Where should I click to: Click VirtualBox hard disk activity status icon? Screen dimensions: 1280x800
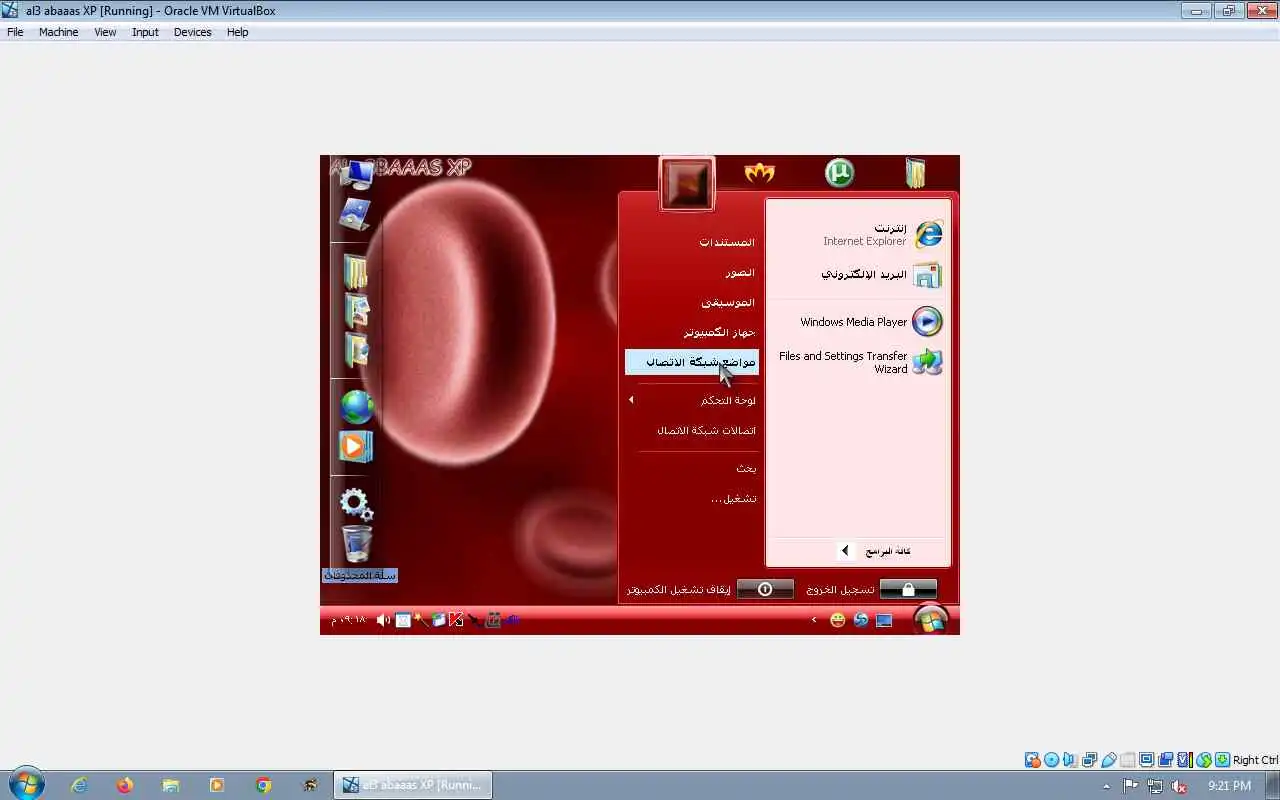pyautogui.click(x=1033, y=760)
